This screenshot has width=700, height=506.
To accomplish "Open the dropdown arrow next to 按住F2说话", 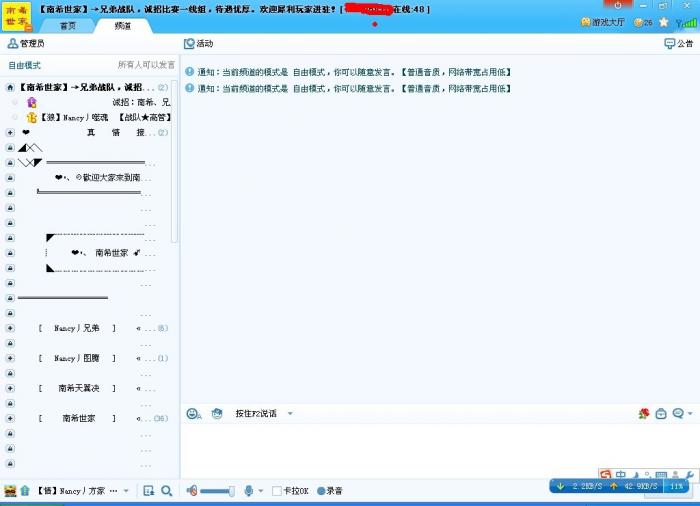I will click(x=290, y=414).
